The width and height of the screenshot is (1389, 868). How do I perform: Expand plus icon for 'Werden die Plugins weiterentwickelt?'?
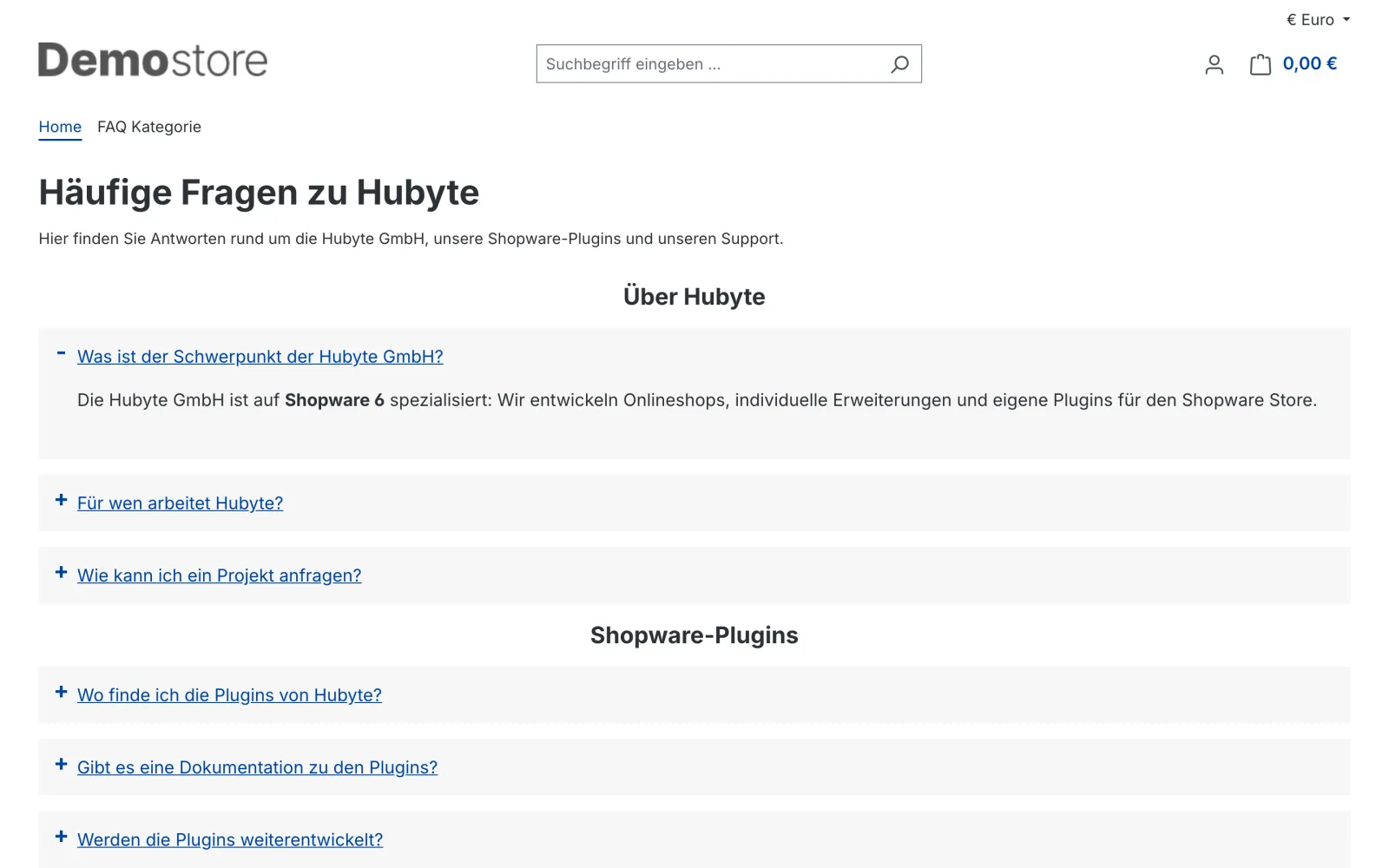(x=61, y=837)
